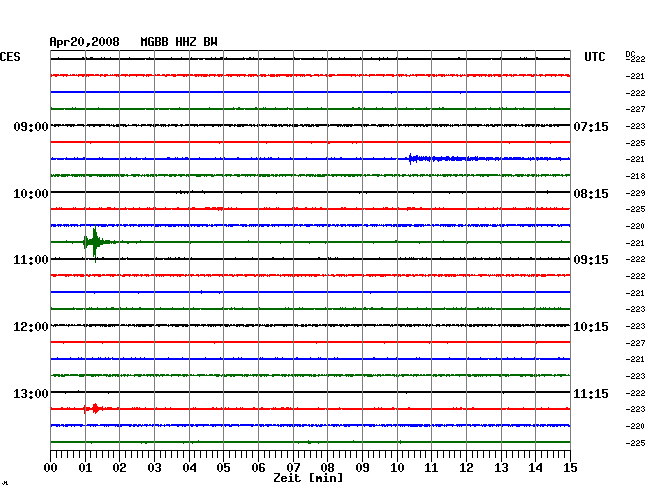The width and height of the screenshot is (650, 494).
Task: Select minute 03 on the time axis
Action: pyautogui.click(x=155, y=468)
